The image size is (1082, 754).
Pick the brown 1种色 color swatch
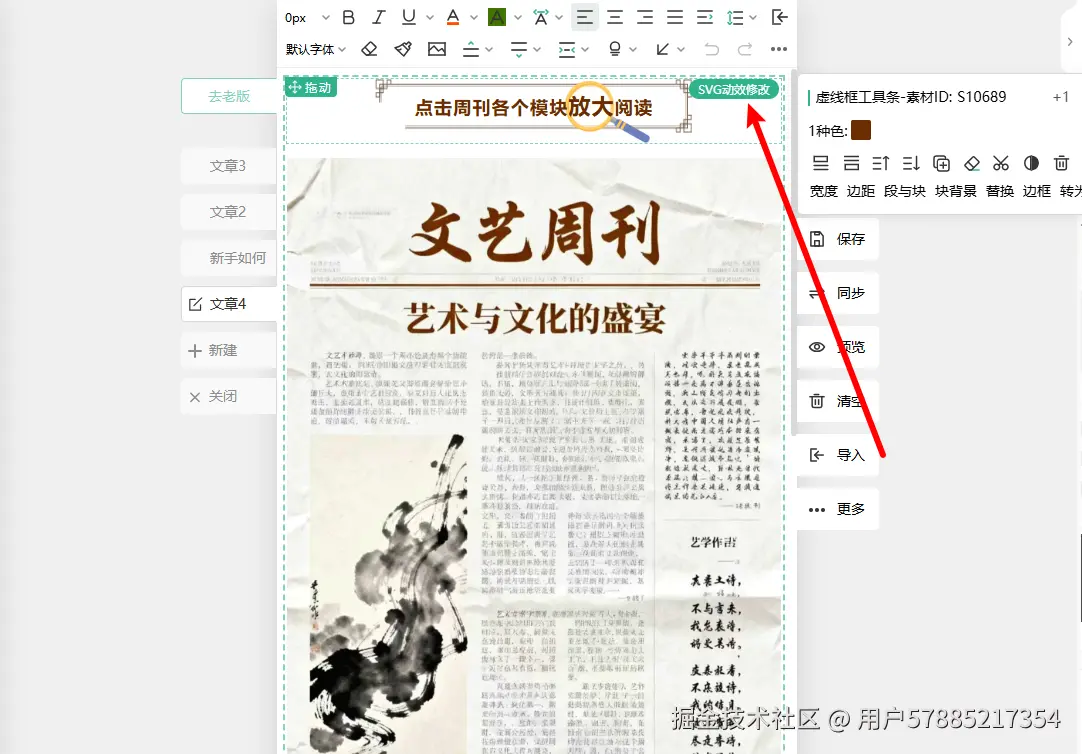point(860,130)
